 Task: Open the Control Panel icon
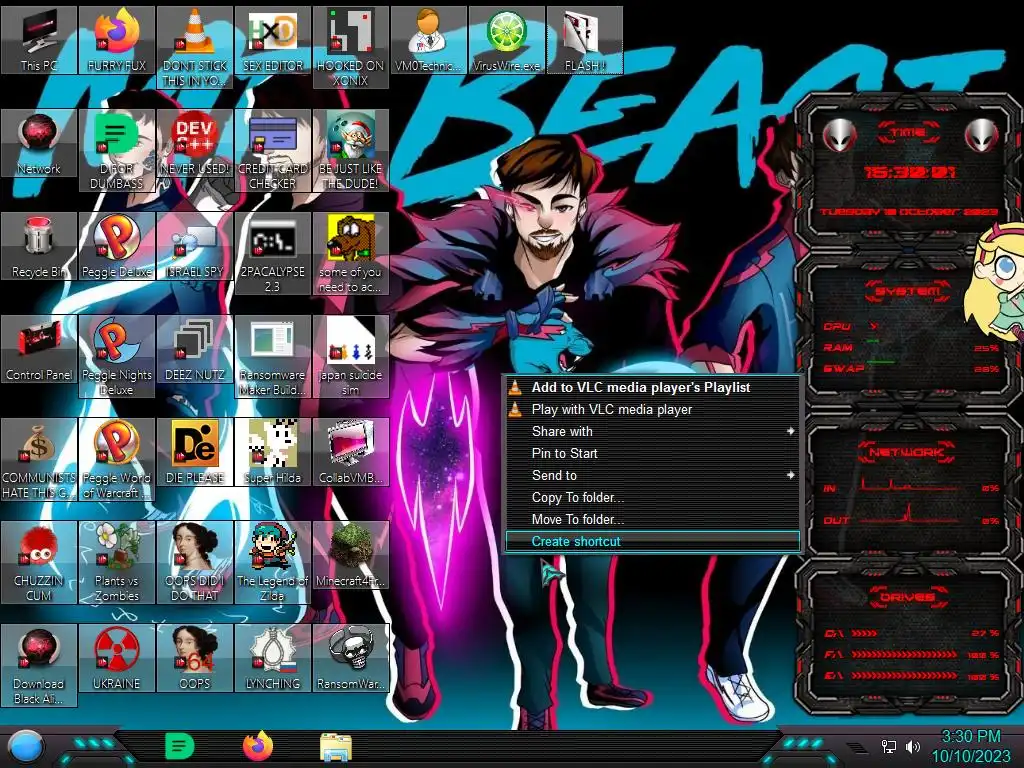click(39, 349)
